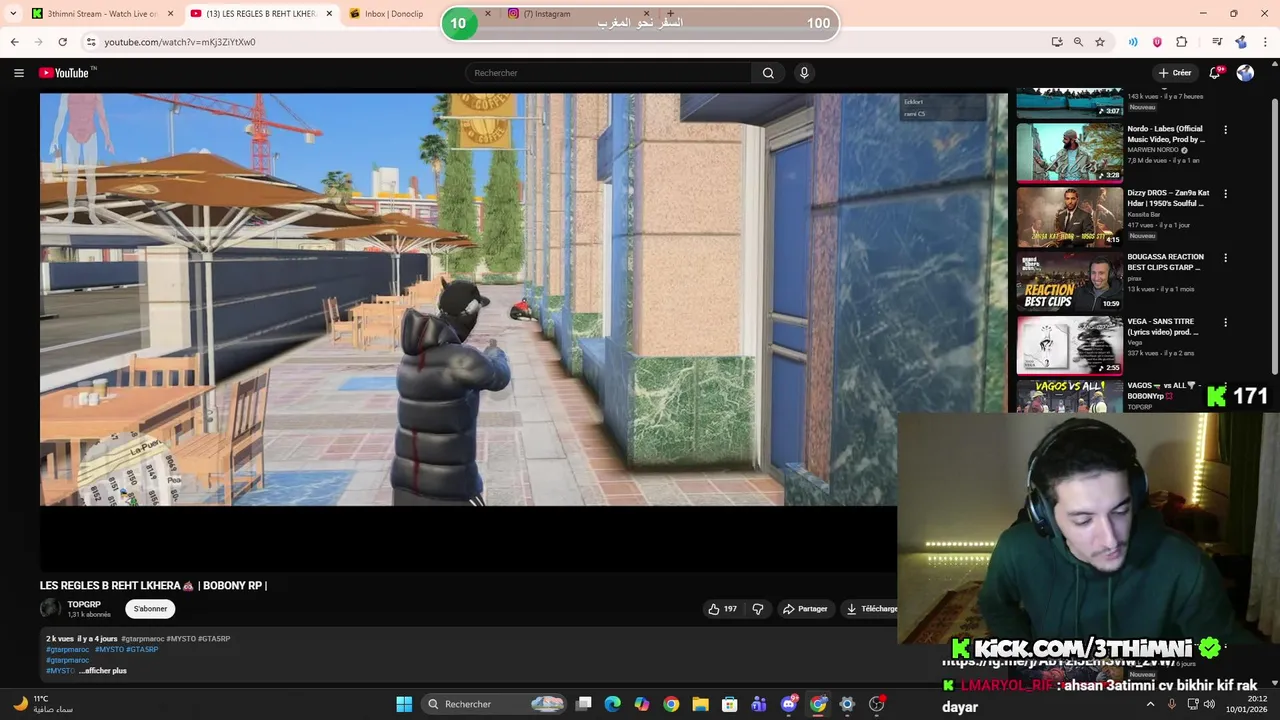
Task: Expand description with ...afficher plus
Action: pyautogui.click(x=104, y=671)
